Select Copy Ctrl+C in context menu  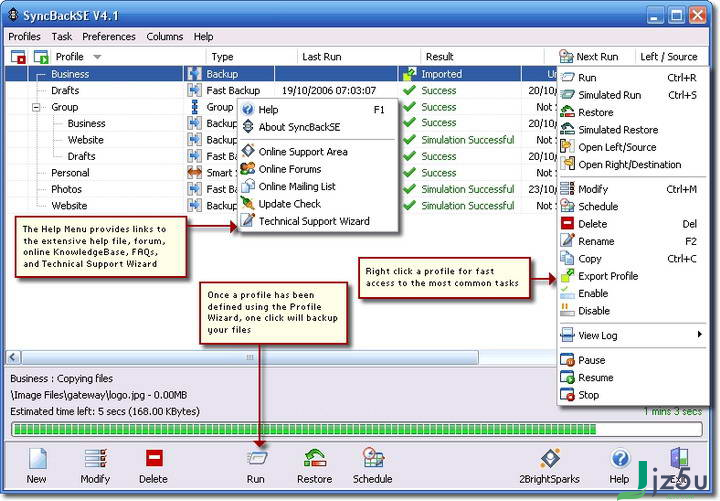632,259
